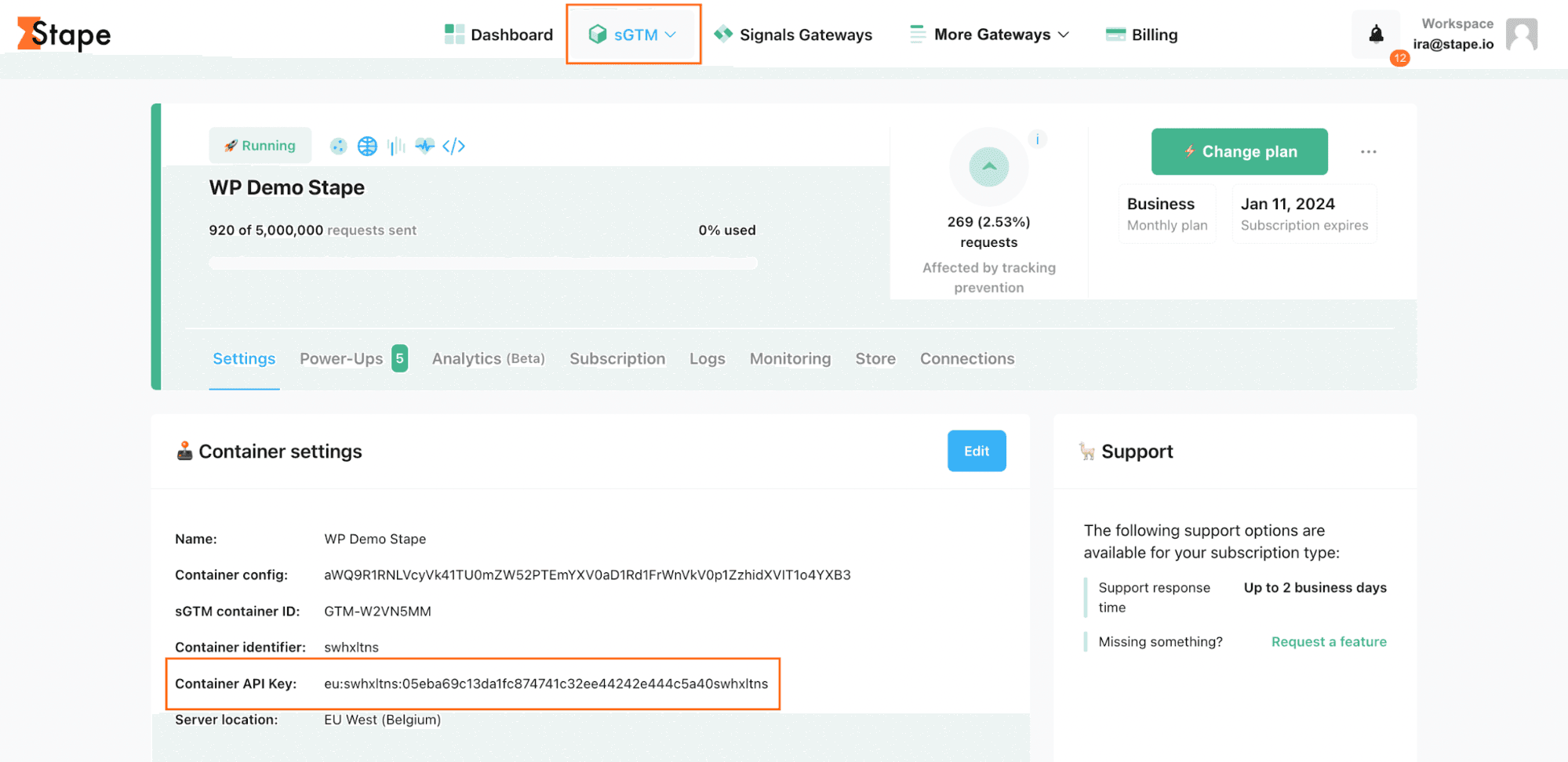Screen dimensions: 1568x762
Task: Click the vertical bars power-up icon
Action: tap(396, 146)
